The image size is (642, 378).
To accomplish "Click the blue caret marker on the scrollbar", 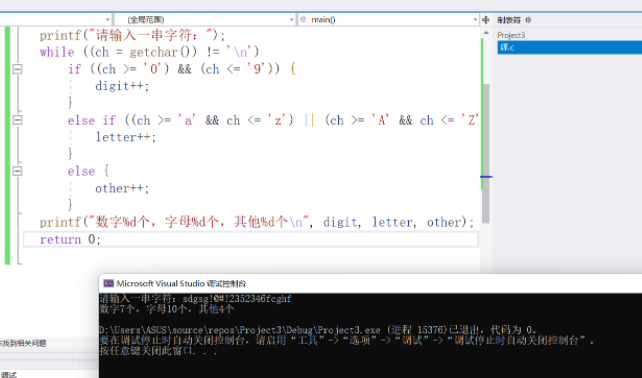I will tap(486, 177).
